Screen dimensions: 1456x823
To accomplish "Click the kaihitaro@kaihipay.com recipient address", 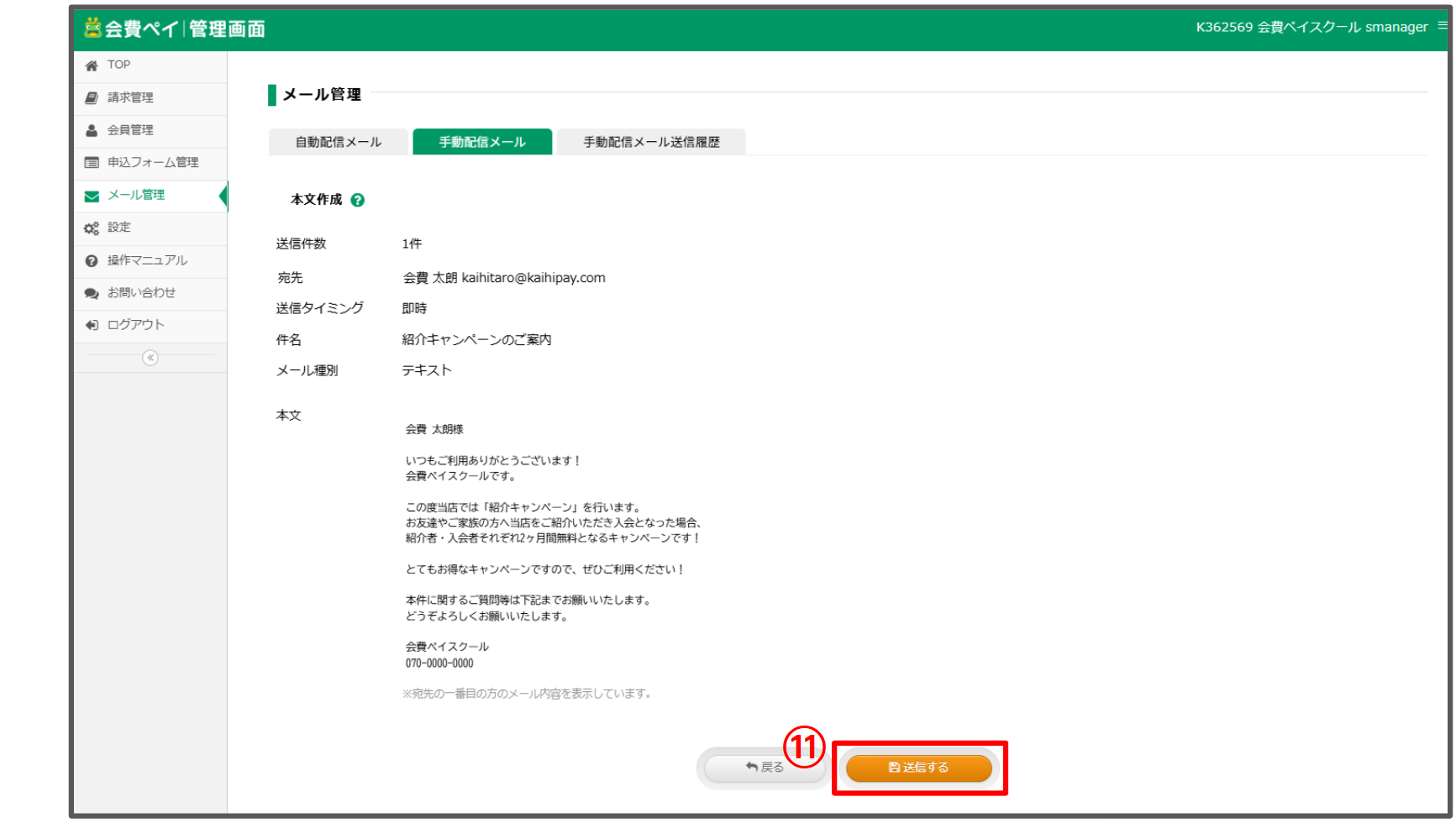I will (x=534, y=278).
